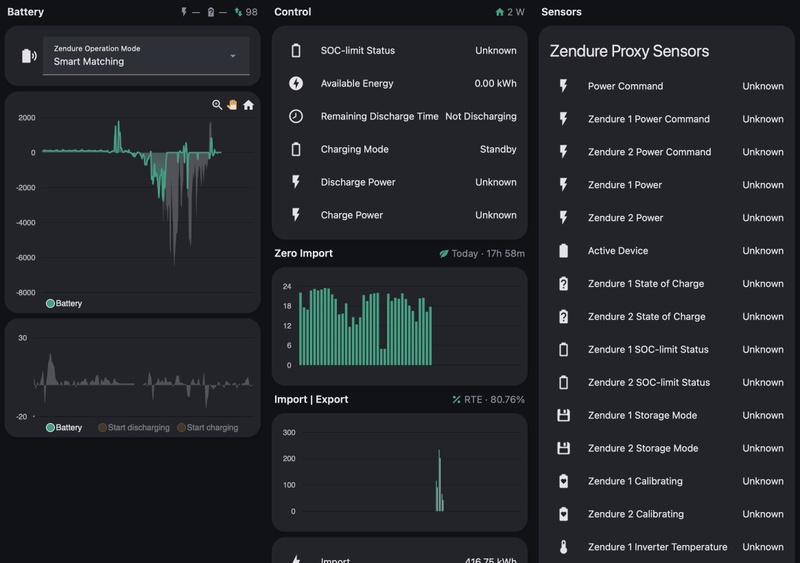Click the battery icon next to Charging Mode
Image resolution: width=800 pixels, height=563 pixels.
point(296,149)
